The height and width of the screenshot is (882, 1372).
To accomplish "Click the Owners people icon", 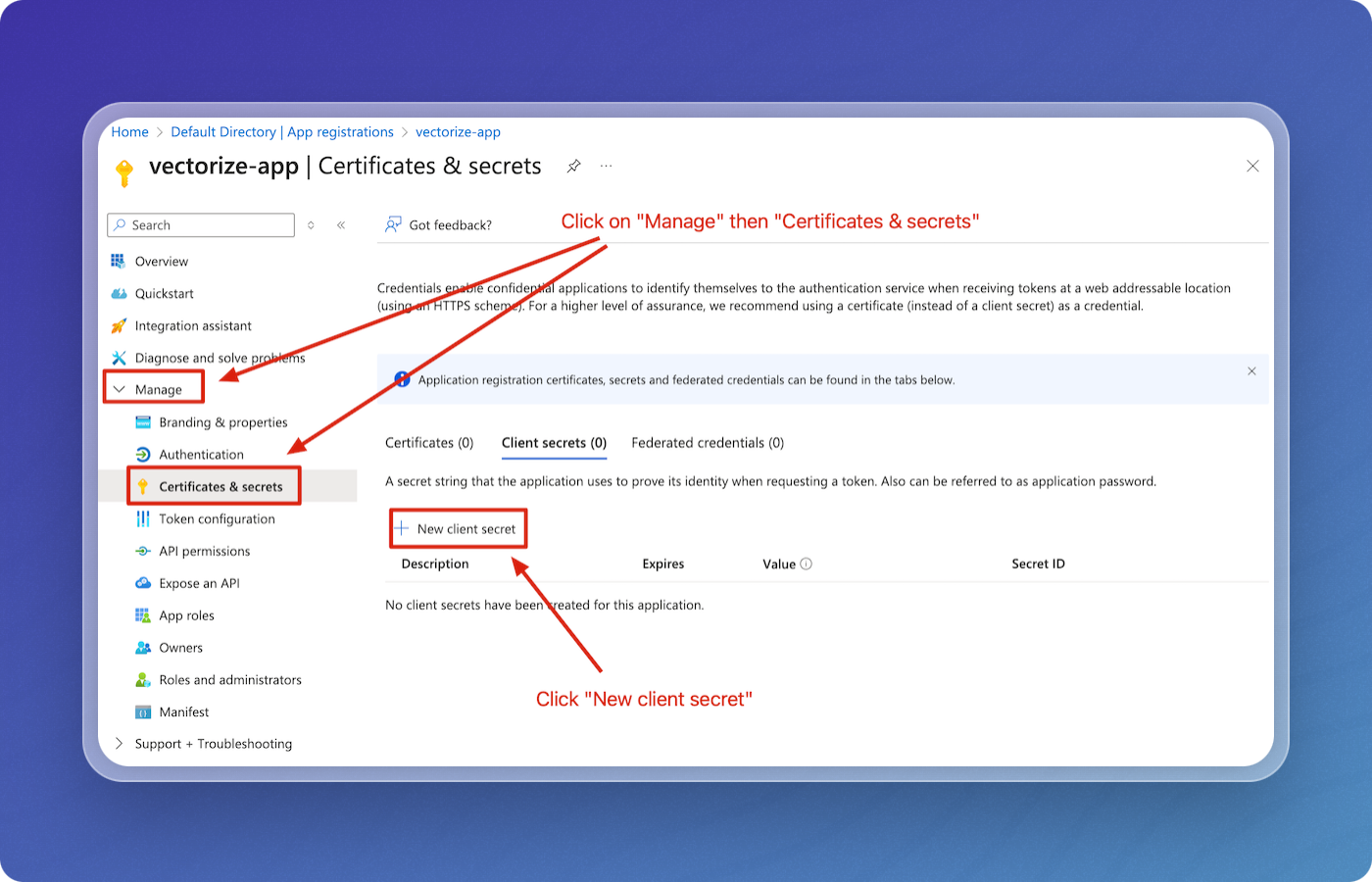I will (143, 648).
